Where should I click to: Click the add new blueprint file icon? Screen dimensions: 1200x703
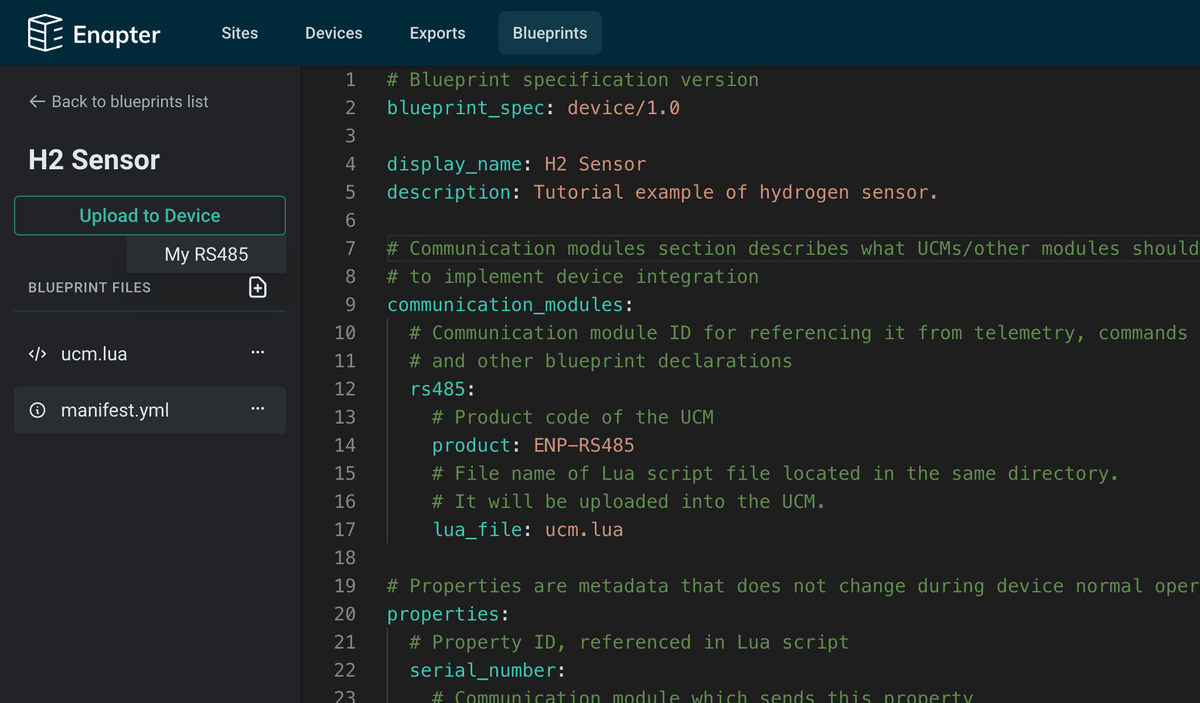(257, 288)
